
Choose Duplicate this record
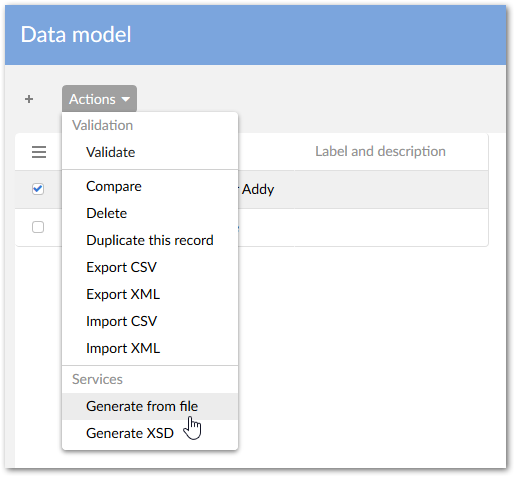click(150, 240)
